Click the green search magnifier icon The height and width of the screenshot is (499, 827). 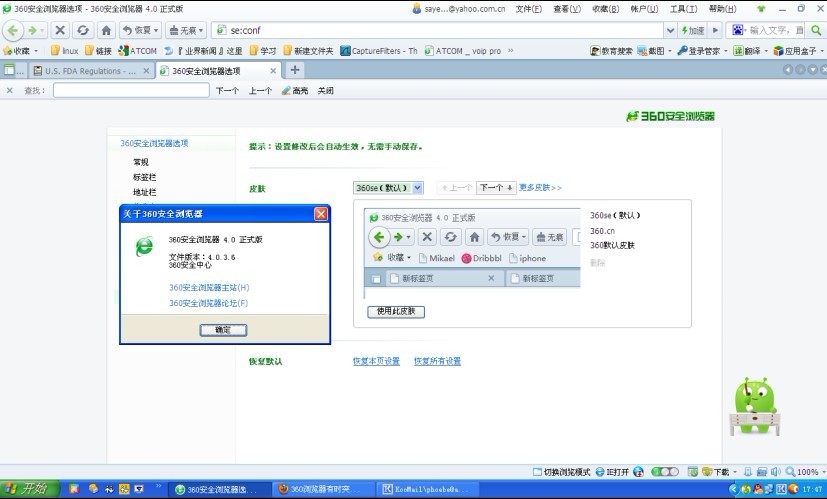(x=816, y=30)
